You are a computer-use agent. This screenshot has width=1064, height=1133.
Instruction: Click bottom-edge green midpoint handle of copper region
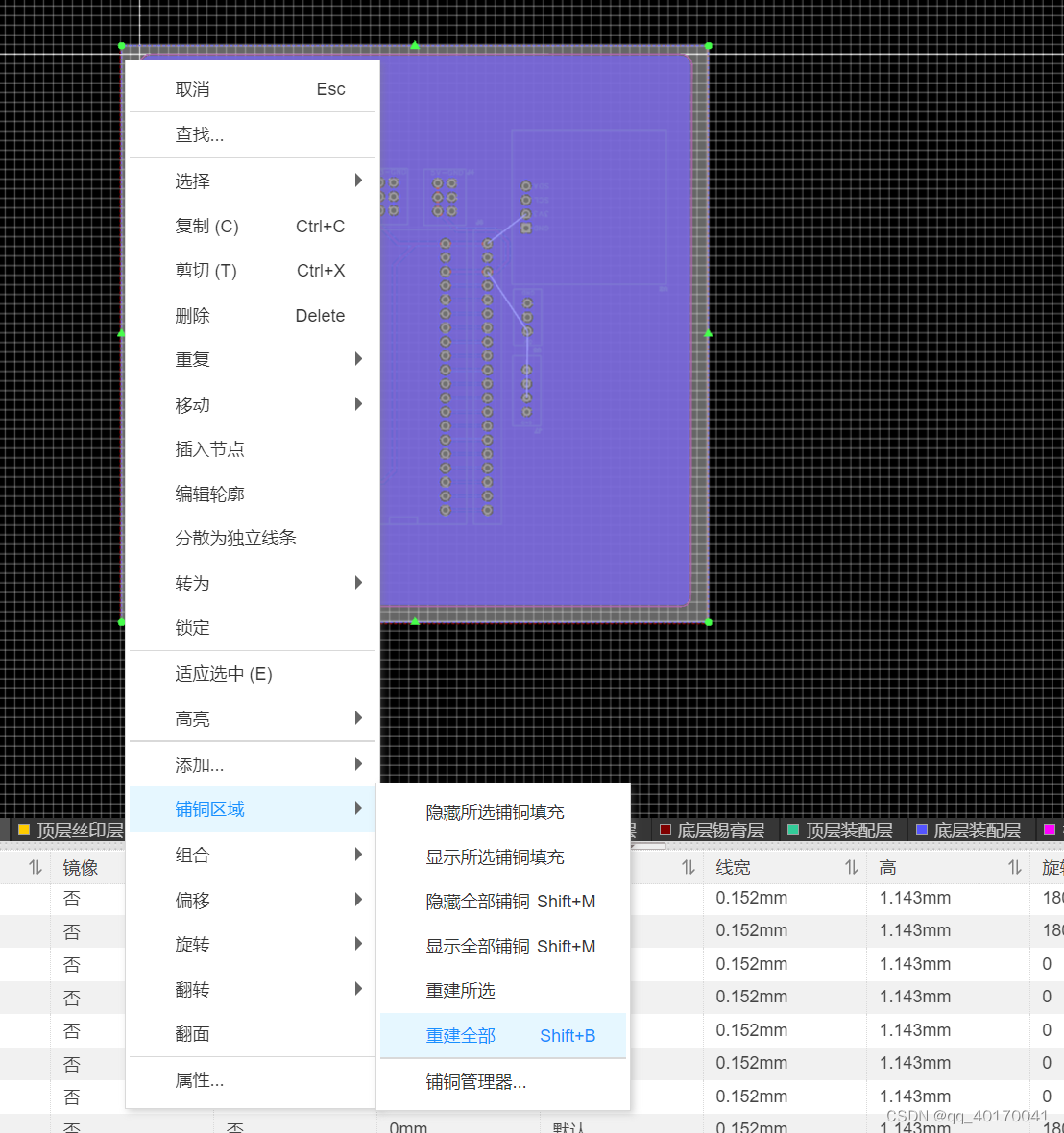[415, 621]
